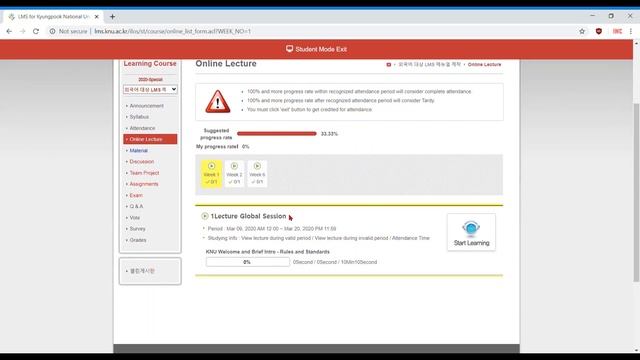Screen dimensions: 640x360
Task: Reload the page with refresh icon
Action: click(x=36, y=31)
